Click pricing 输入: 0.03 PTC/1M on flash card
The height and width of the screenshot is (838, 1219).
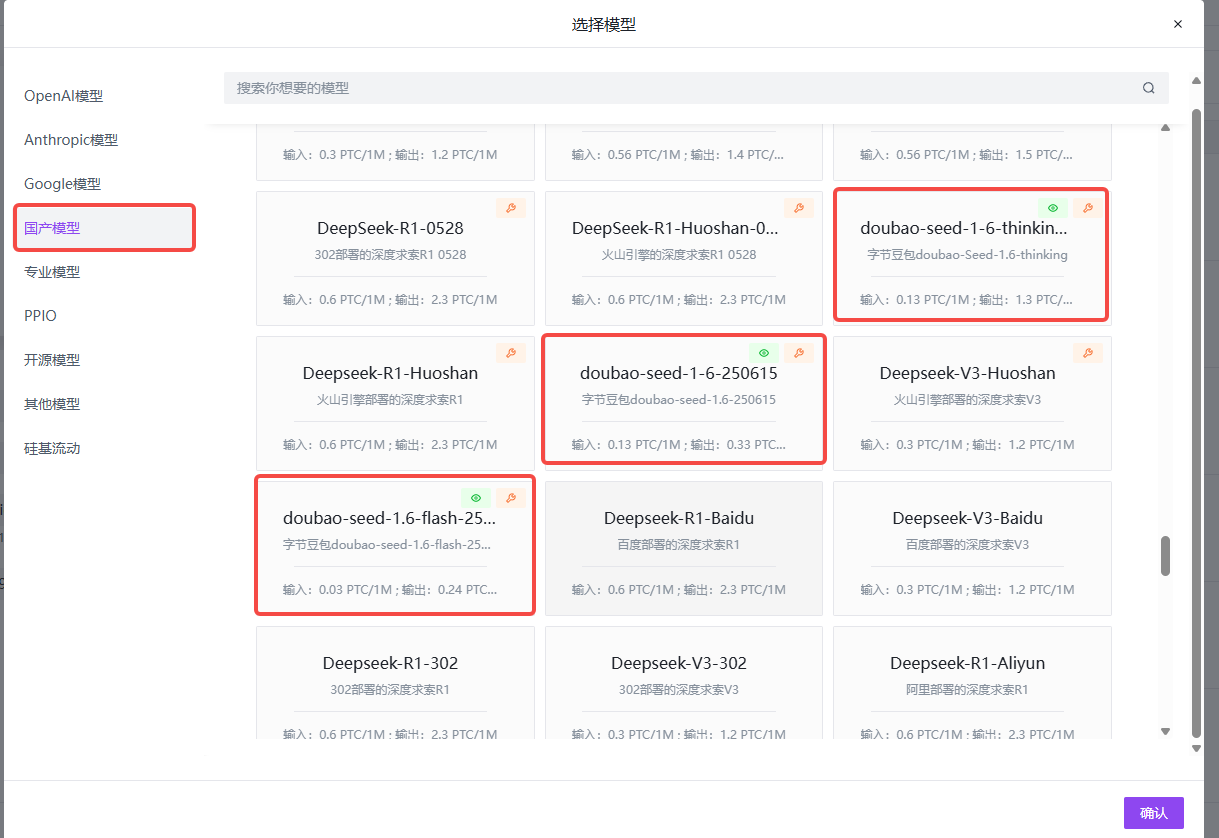click(338, 590)
